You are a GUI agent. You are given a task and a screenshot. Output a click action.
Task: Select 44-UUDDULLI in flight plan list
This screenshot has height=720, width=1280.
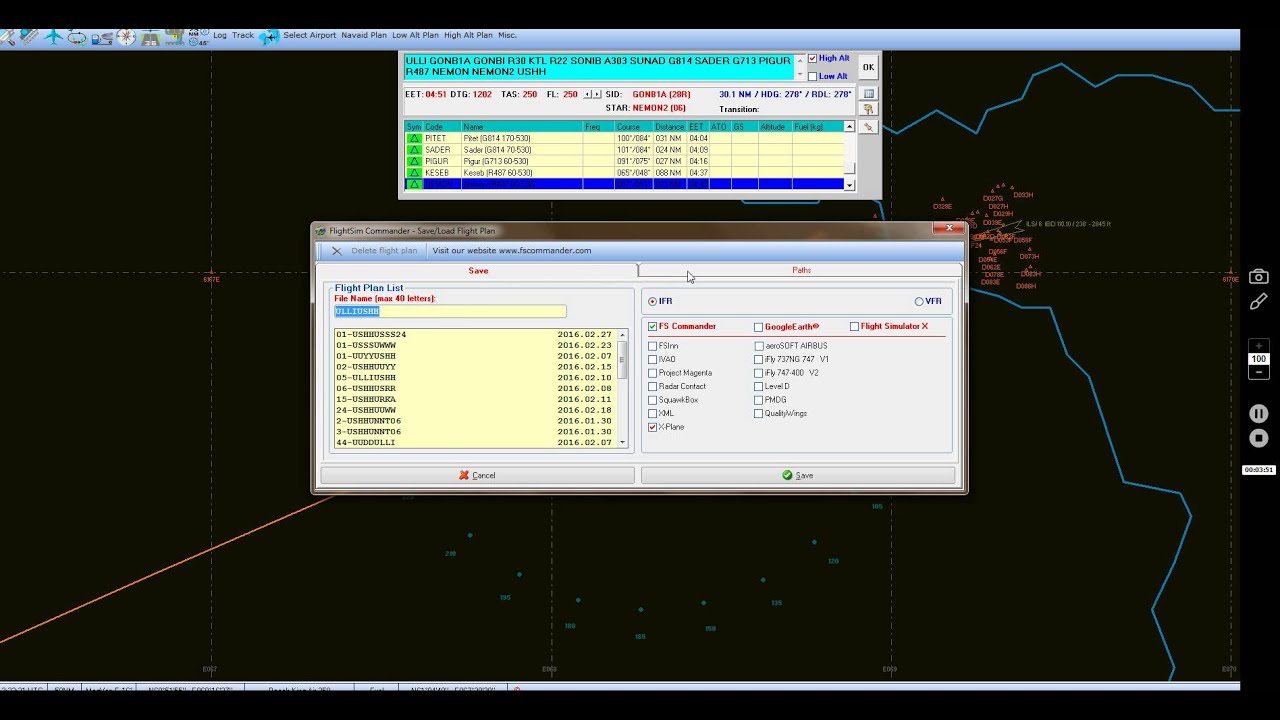[x=475, y=442]
